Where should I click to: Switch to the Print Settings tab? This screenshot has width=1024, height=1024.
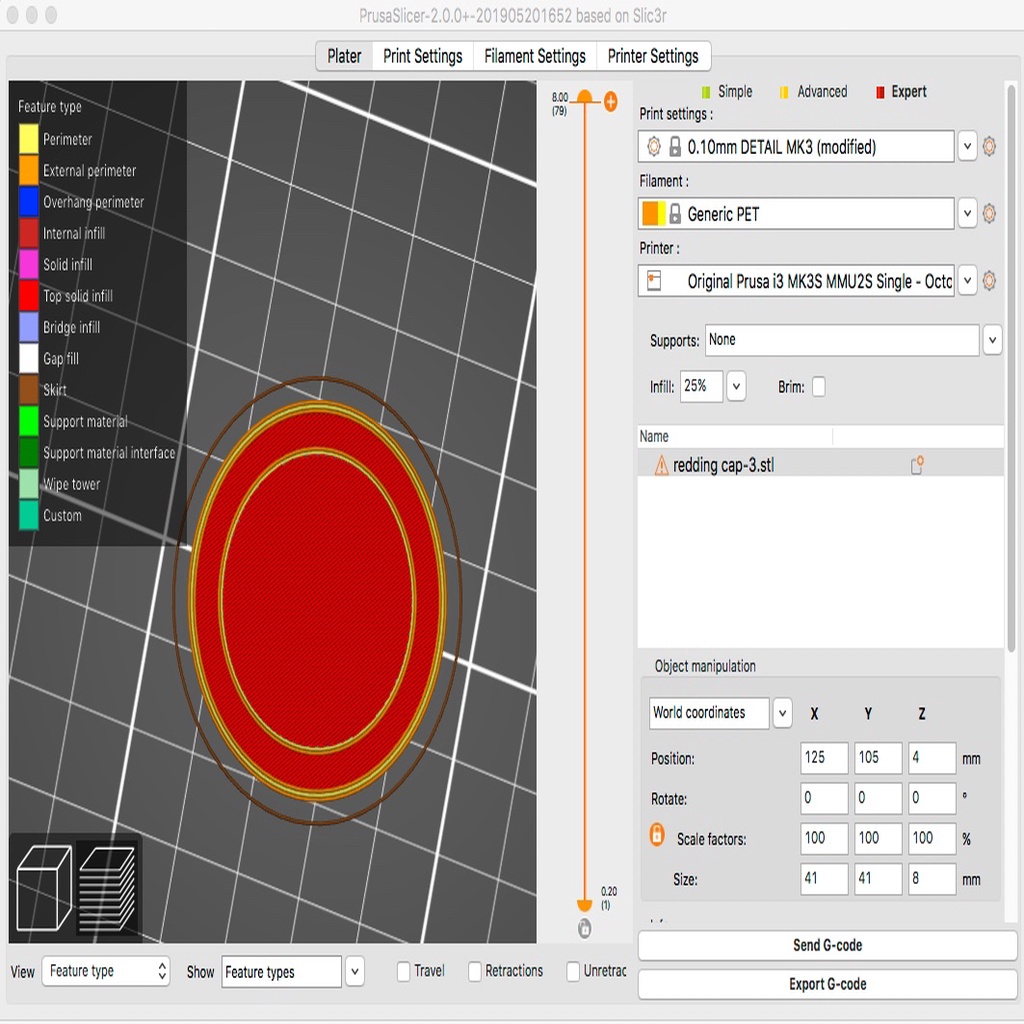pos(423,56)
